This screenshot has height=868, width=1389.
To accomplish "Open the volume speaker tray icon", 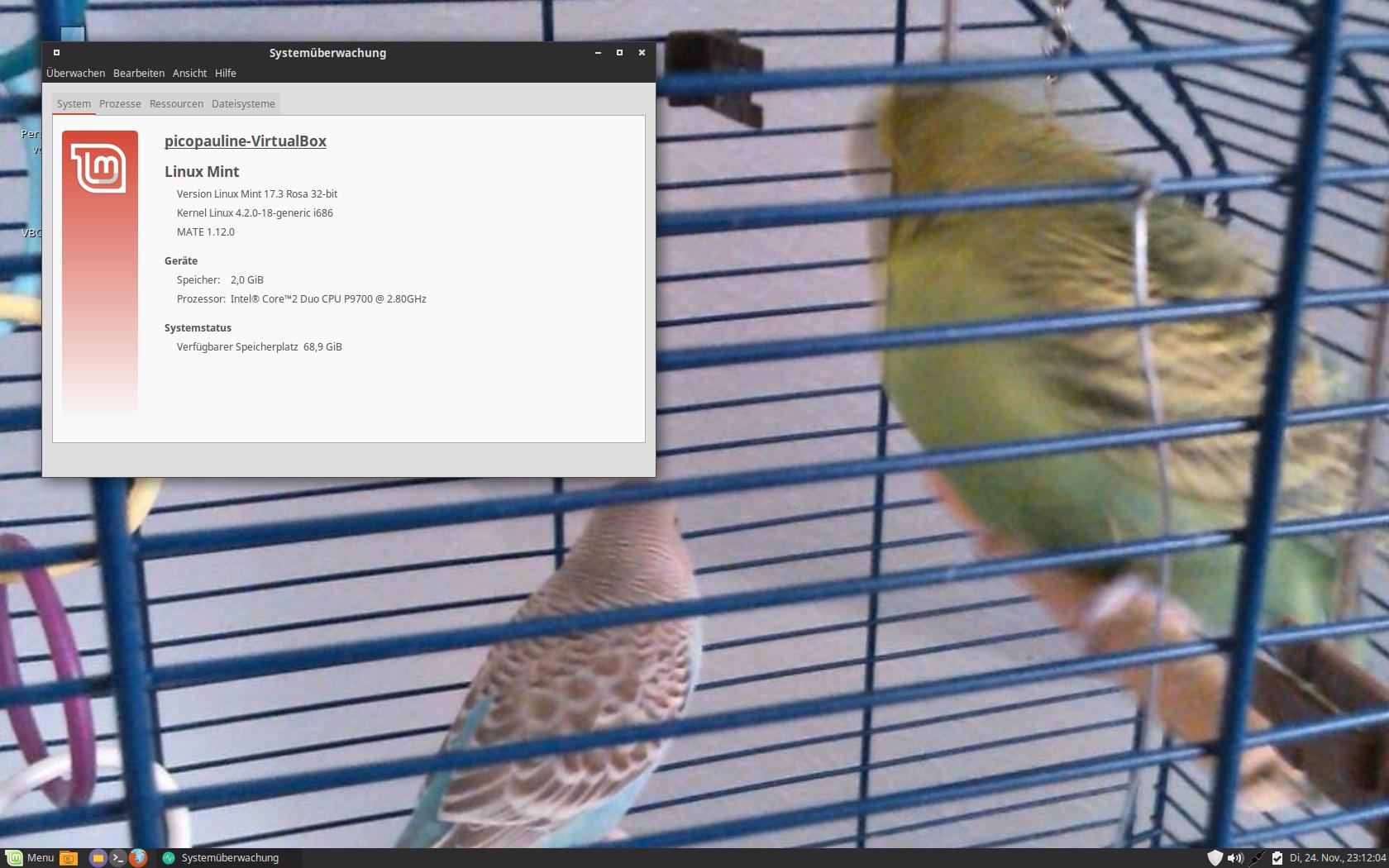I will coord(1235,858).
